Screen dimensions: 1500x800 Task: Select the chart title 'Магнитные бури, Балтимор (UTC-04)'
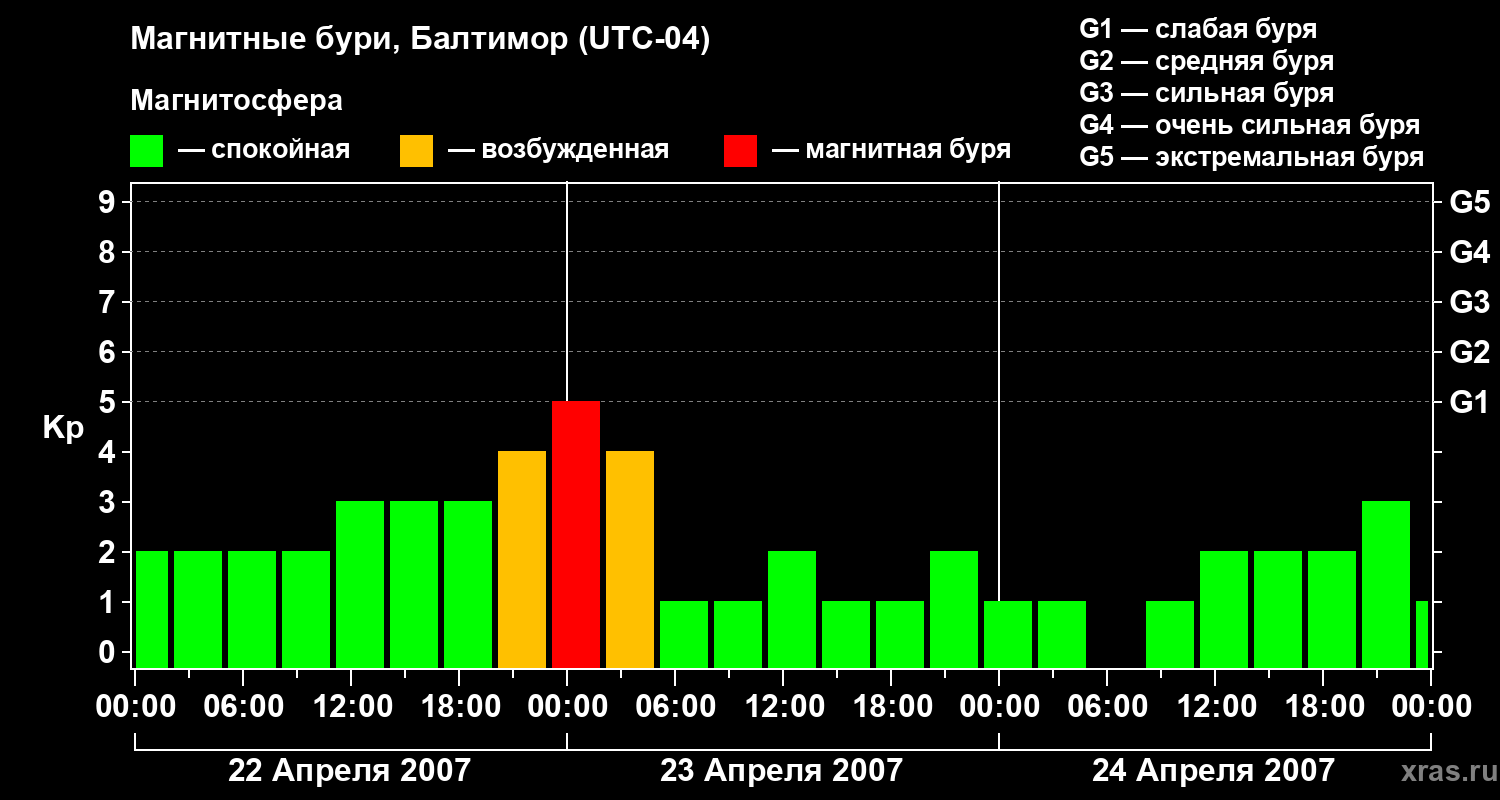[x=420, y=41]
